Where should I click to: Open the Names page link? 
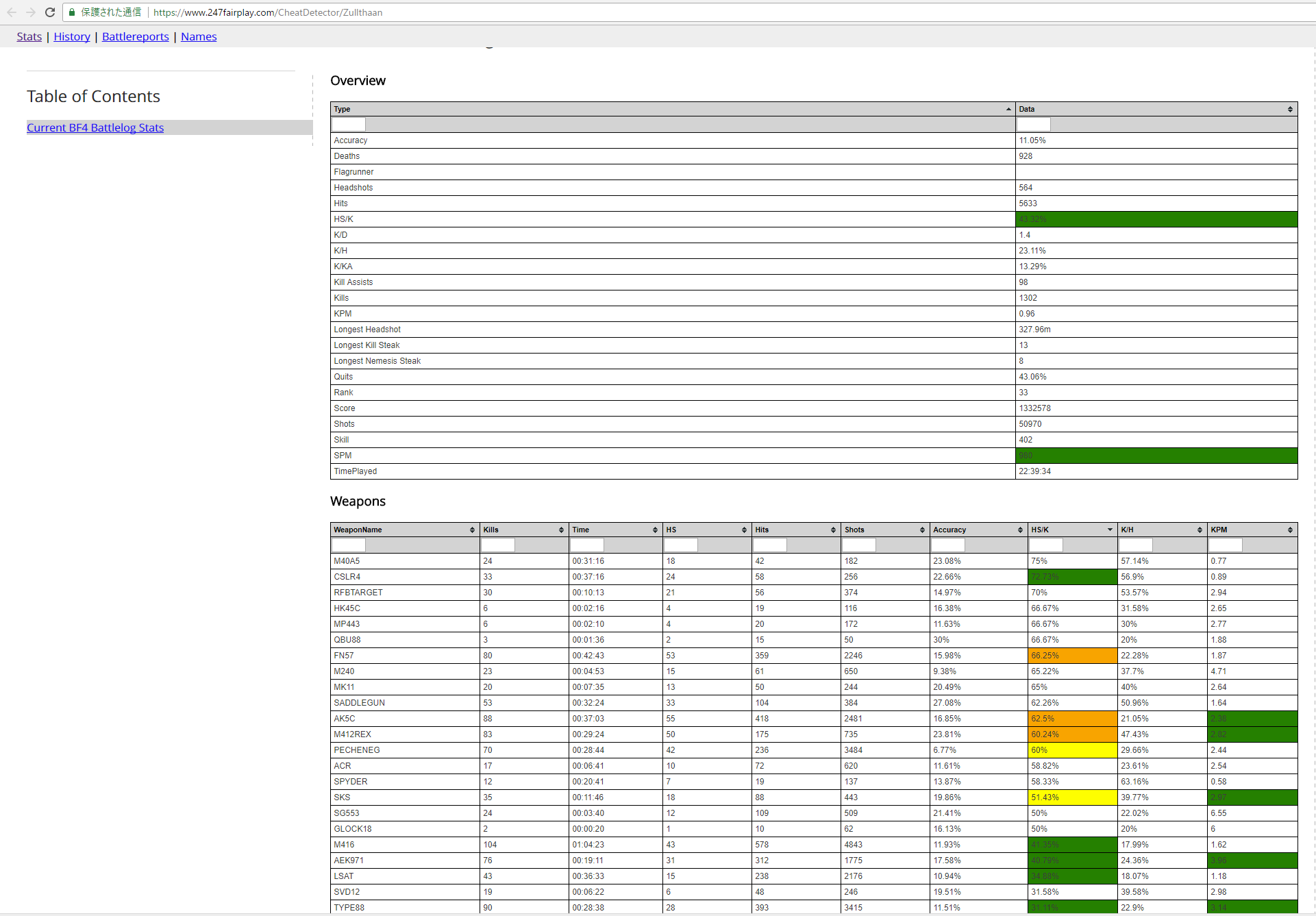point(199,36)
